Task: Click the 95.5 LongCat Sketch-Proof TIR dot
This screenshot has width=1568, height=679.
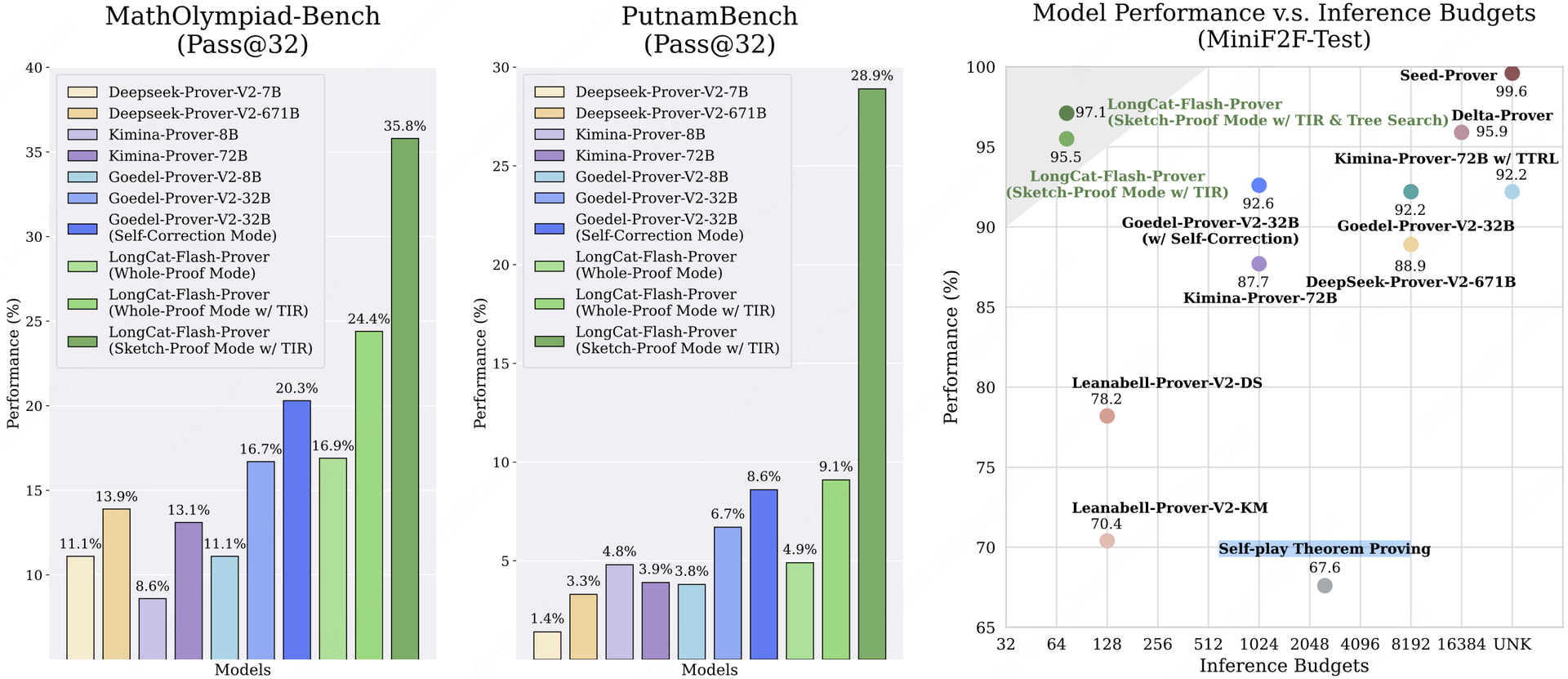Action: coord(1067,139)
